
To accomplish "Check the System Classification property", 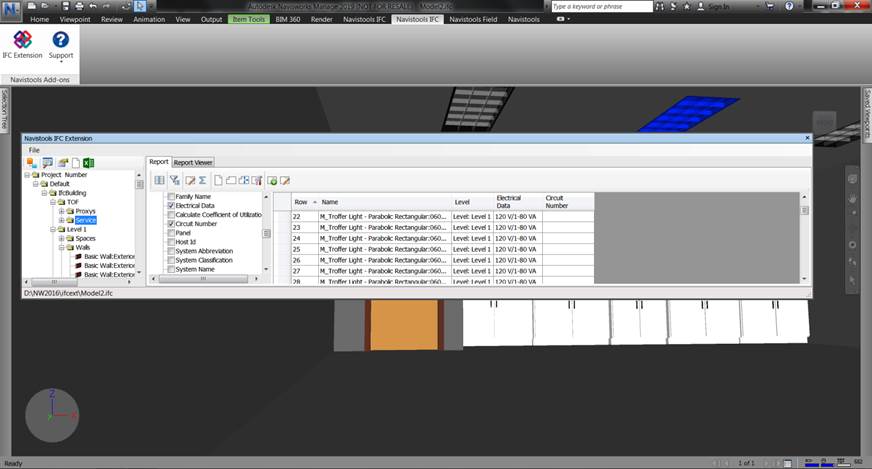I will 171,260.
